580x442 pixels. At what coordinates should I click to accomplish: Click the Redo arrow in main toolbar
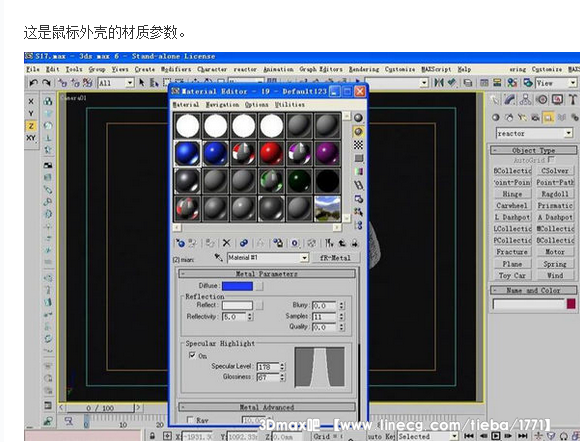point(46,82)
